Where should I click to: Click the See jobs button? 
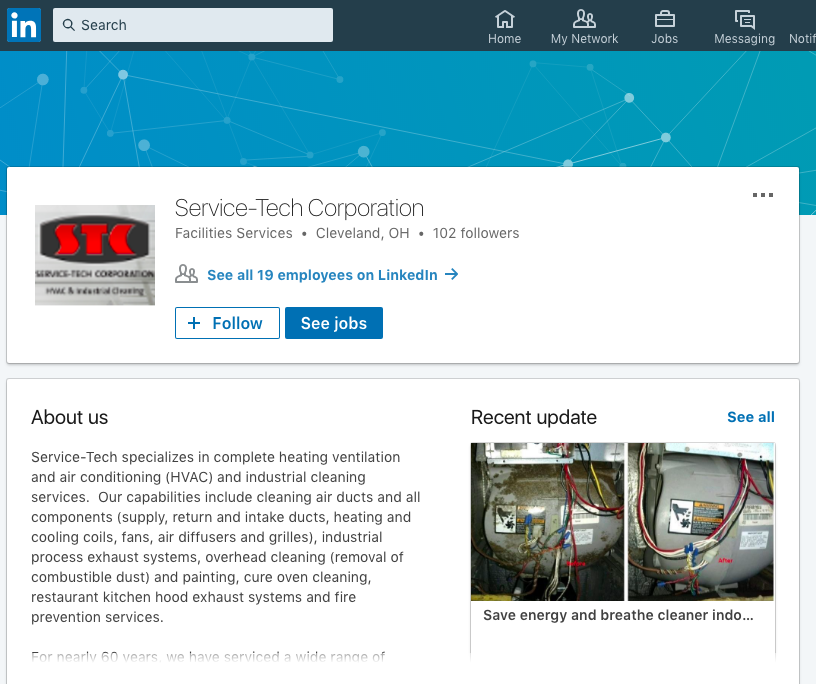[333, 322]
